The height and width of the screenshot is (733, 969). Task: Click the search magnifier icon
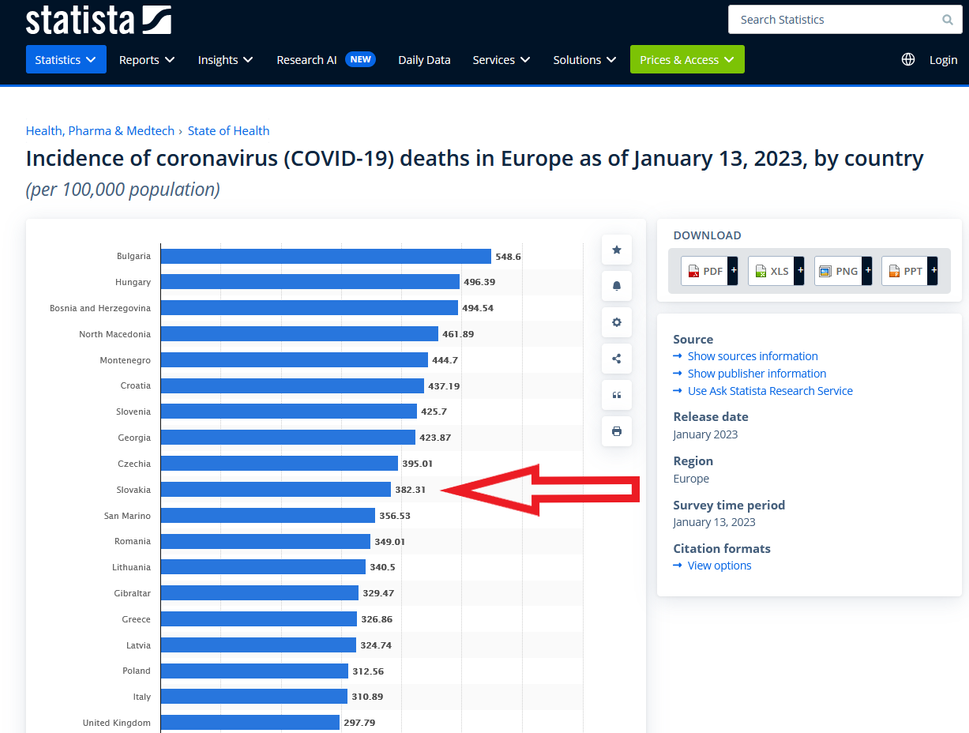(x=947, y=20)
